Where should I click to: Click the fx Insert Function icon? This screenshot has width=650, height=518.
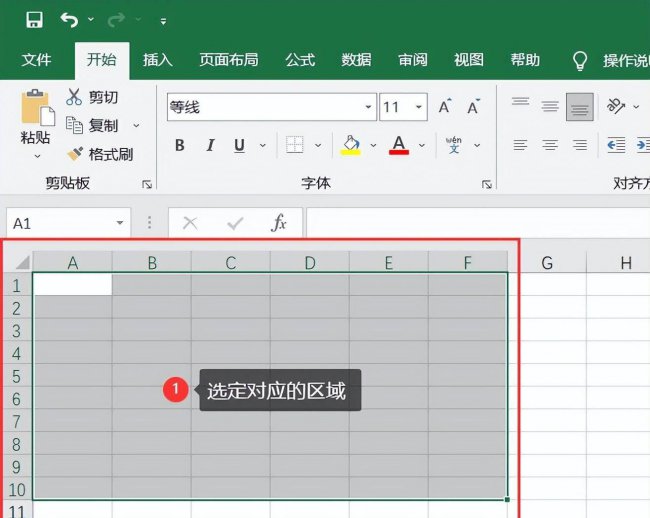point(279,223)
